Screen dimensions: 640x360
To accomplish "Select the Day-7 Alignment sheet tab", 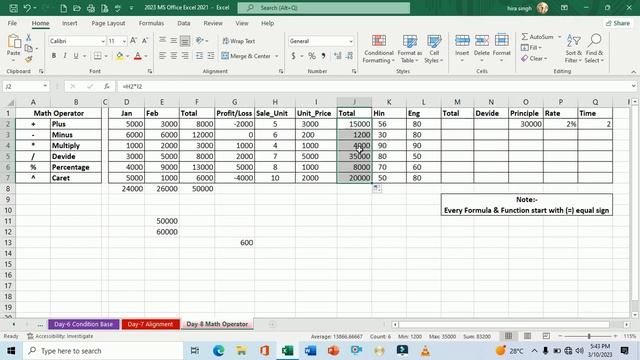I will pyautogui.click(x=150, y=324).
